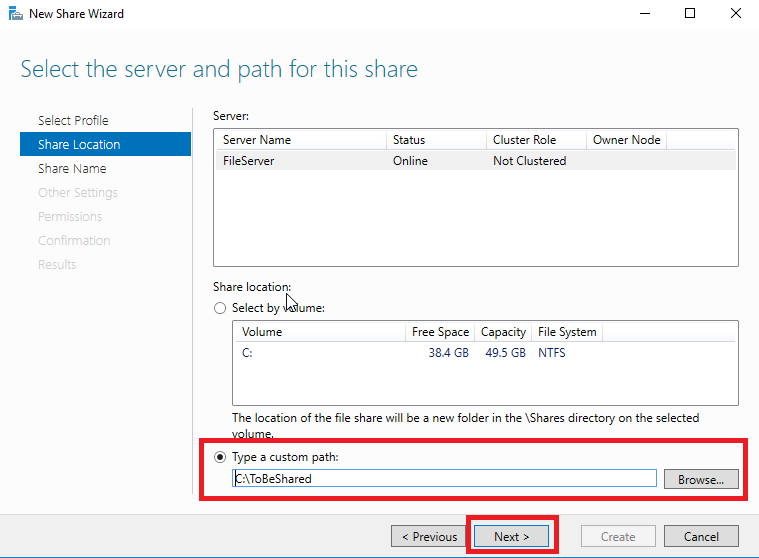The height and width of the screenshot is (558, 759).
Task: Select the FileServer row in server list
Action: [x=476, y=161]
